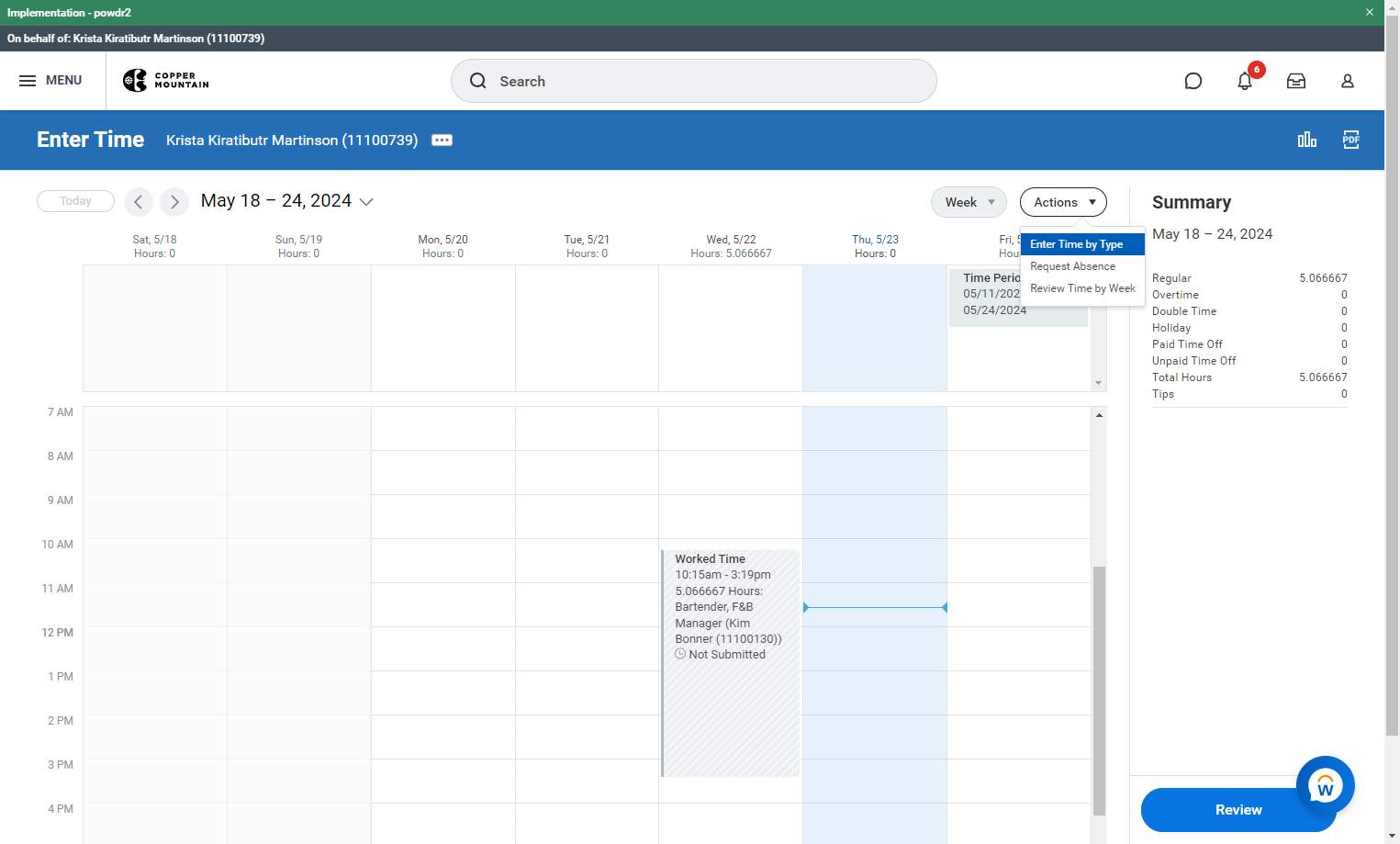Click the Wed, 5/22 day header
Viewport: 1400px width, 844px height.
coord(731,246)
